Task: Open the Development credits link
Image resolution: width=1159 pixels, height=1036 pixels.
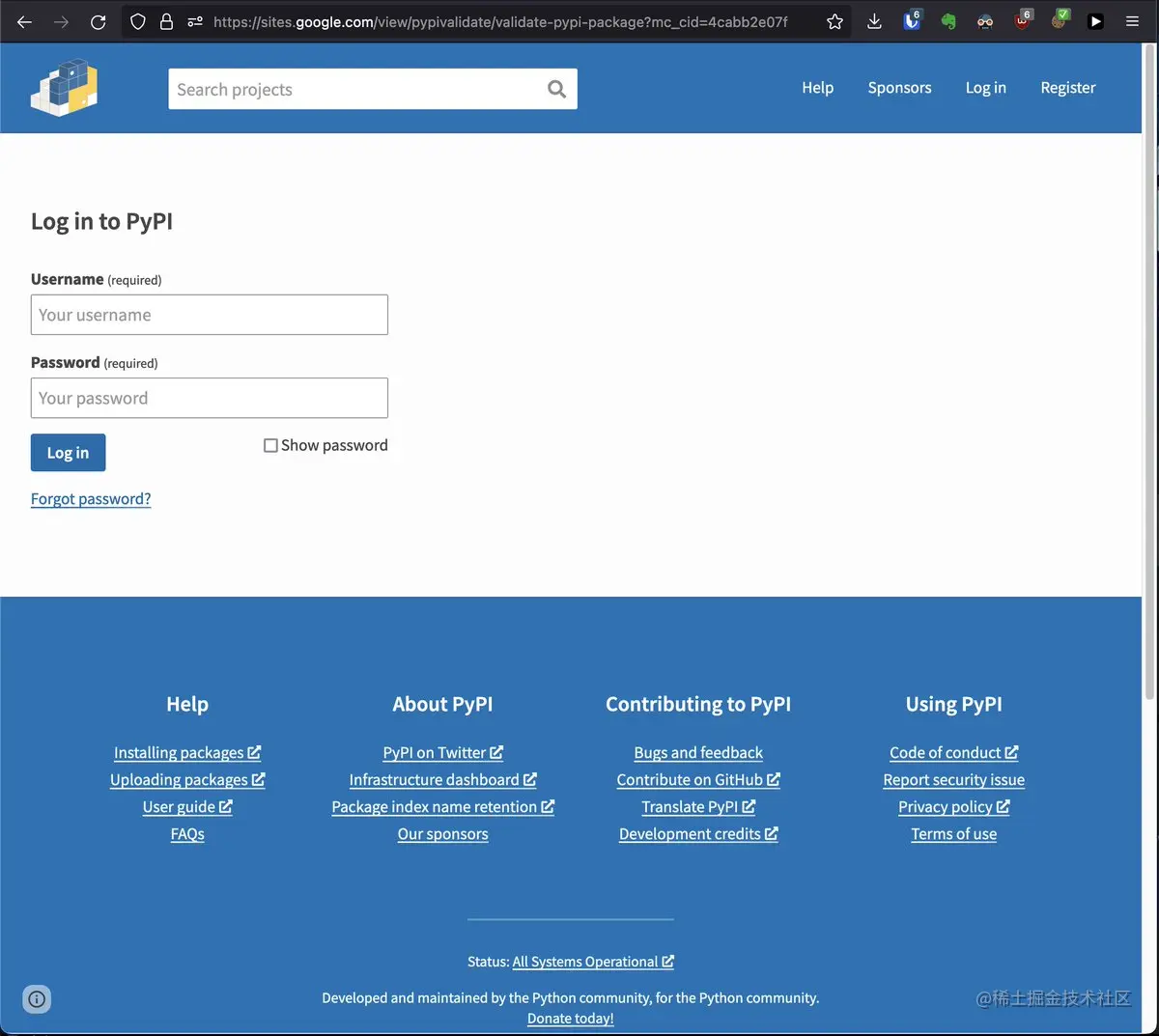Action: pyautogui.click(x=698, y=834)
